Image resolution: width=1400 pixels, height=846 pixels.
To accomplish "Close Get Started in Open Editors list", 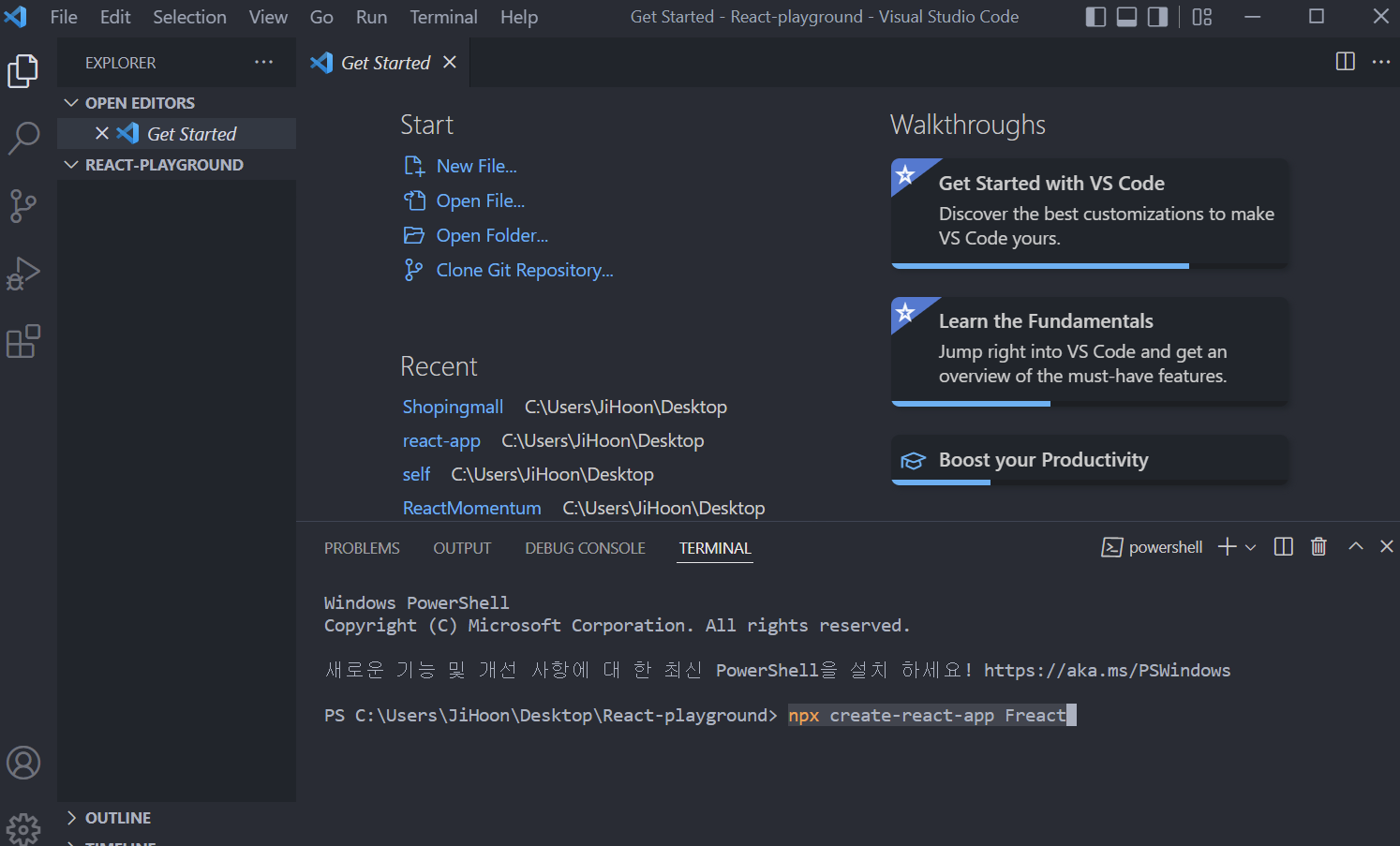I will coord(102,134).
